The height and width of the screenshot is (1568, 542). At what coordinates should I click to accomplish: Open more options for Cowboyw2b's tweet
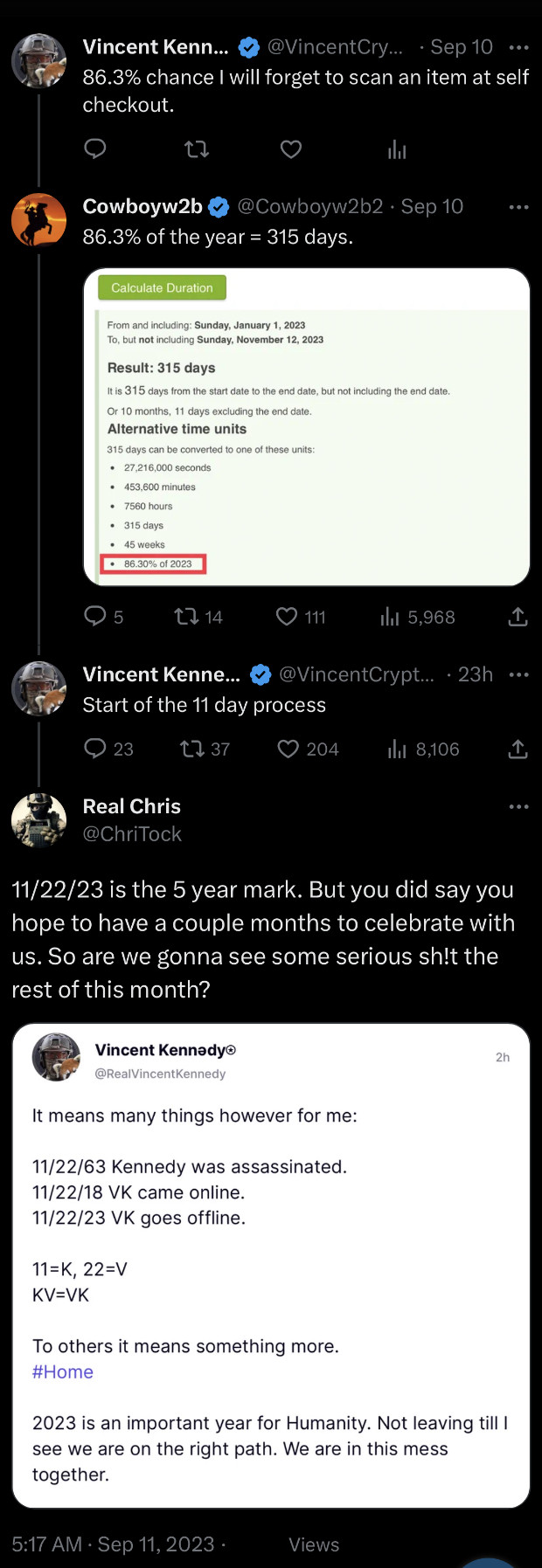point(518,207)
